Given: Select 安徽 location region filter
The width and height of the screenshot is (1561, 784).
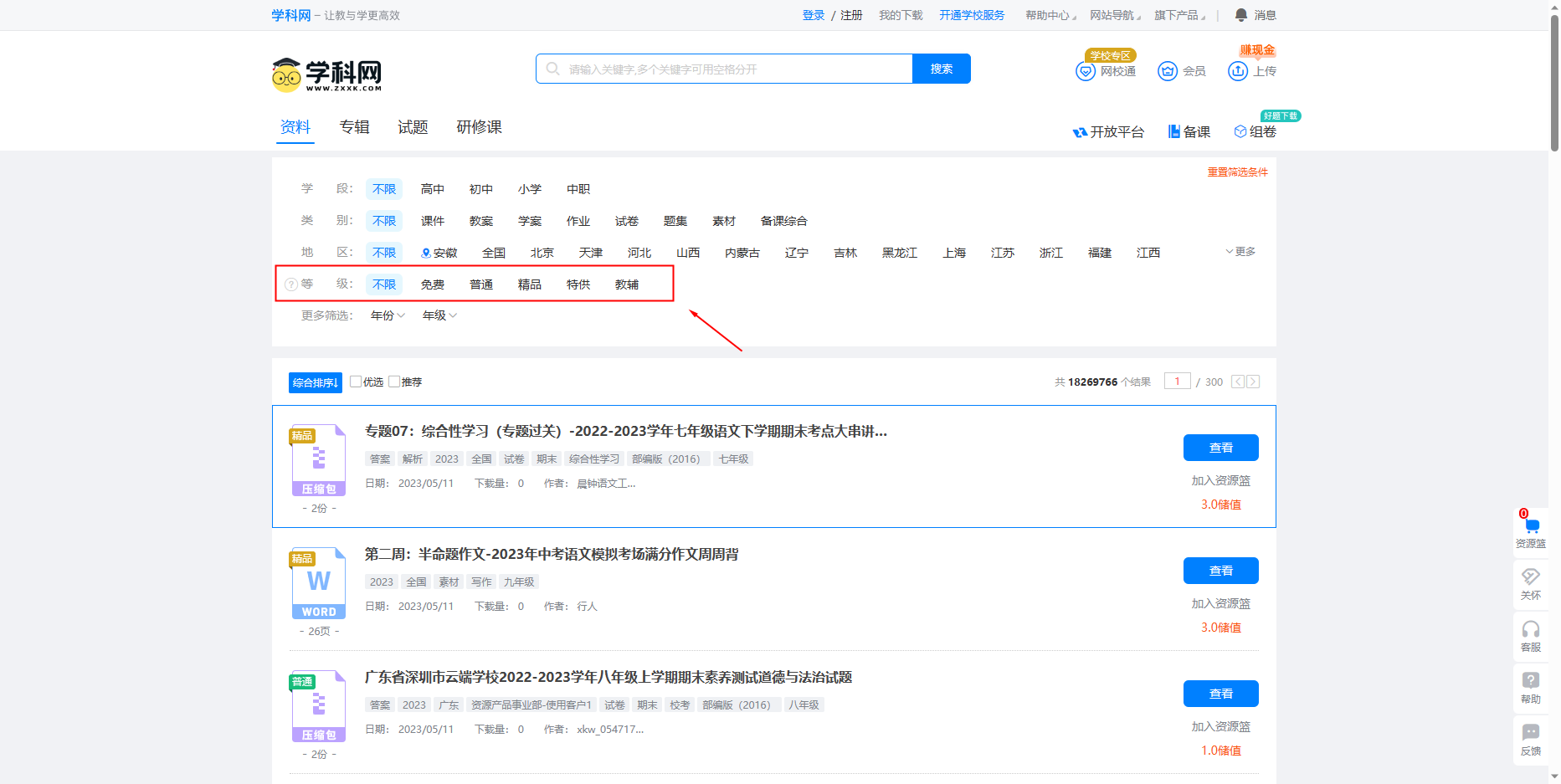Looking at the screenshot, I should [439, 253].
